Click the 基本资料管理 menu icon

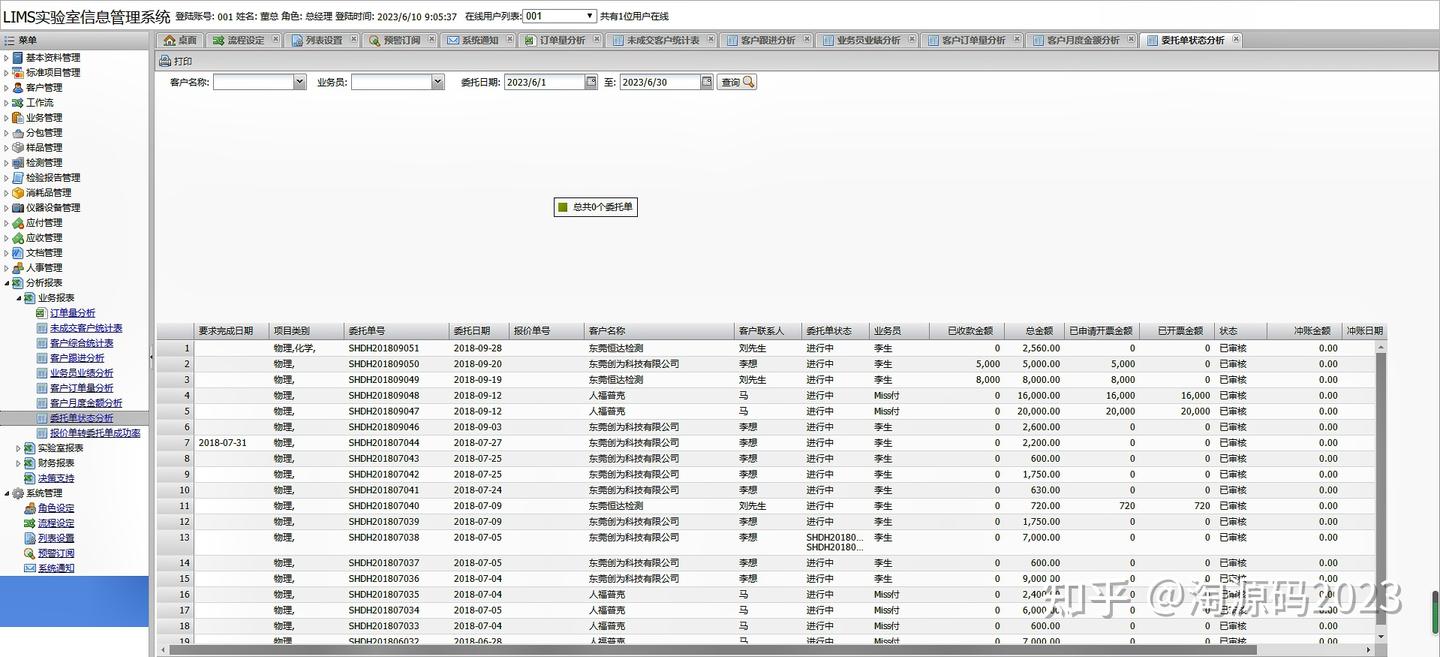pos(18,58)
